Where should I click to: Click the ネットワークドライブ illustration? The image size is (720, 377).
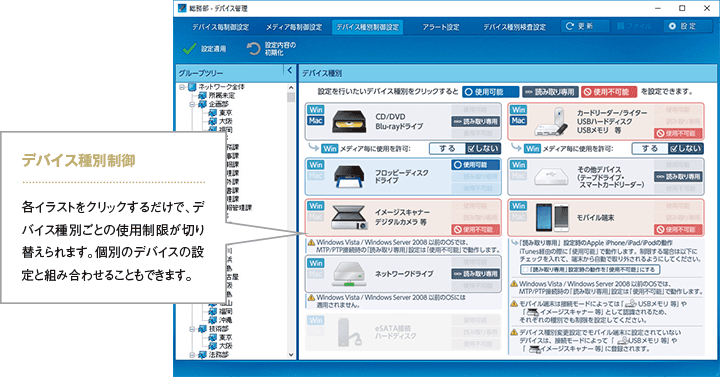click(349, 274)
